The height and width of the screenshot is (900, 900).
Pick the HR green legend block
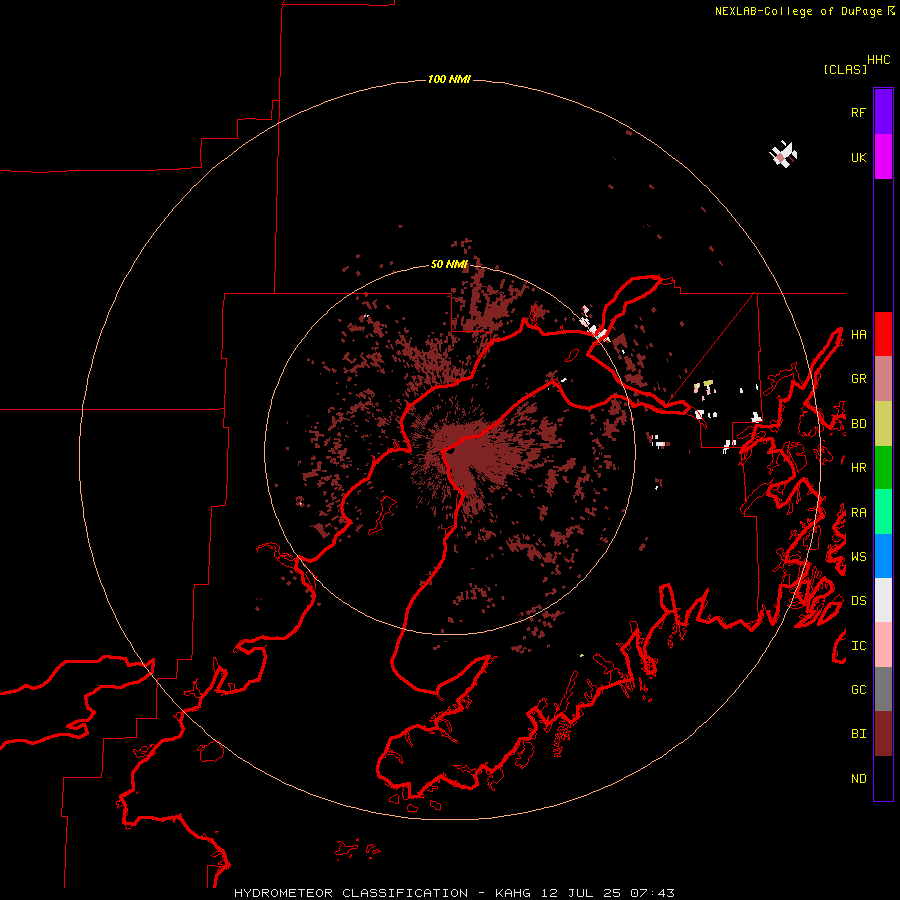tap(883, 468)
